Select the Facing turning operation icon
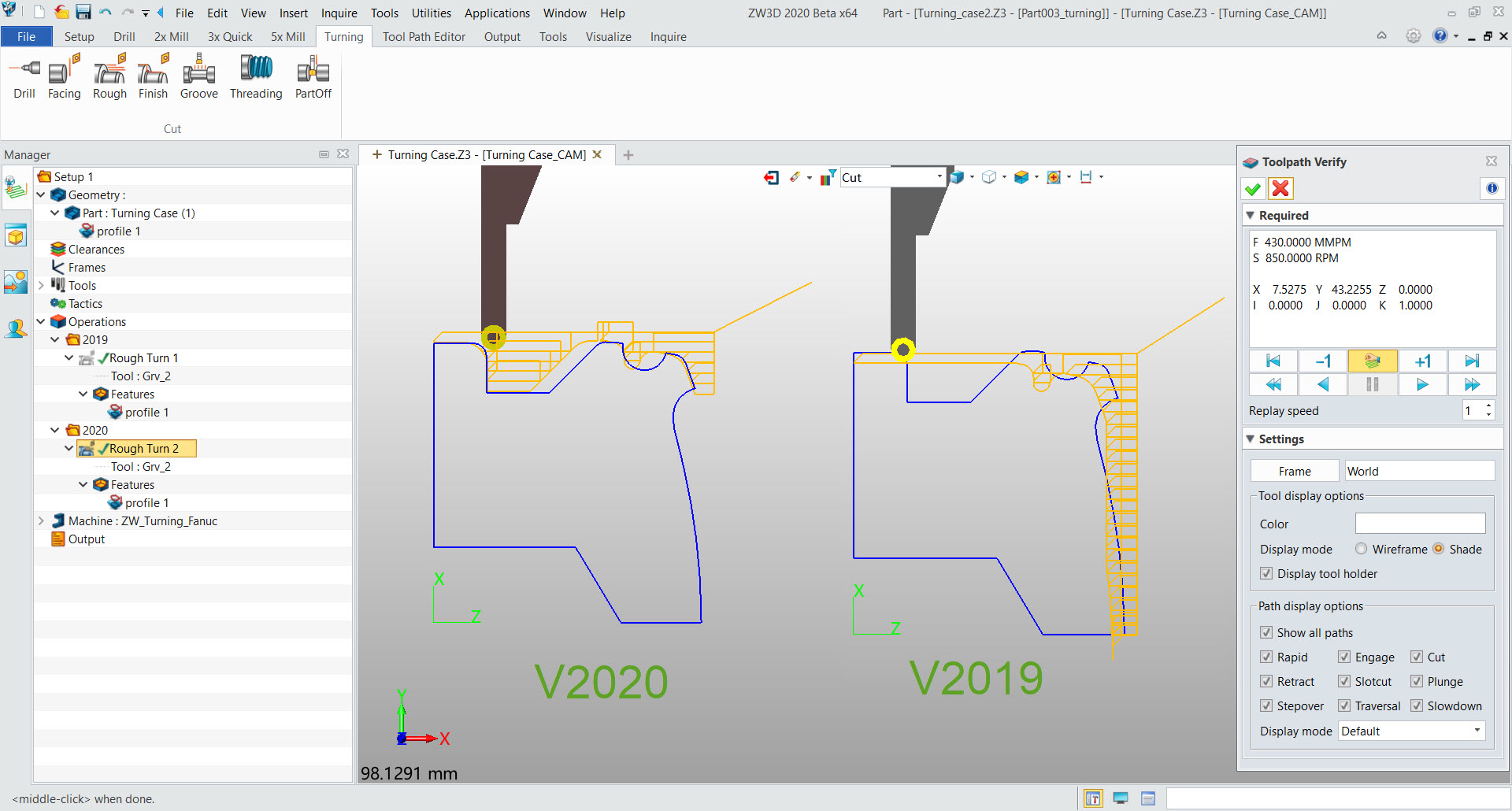The height and width of the screenshot is (811, 1512). click(x=64, y=76)
